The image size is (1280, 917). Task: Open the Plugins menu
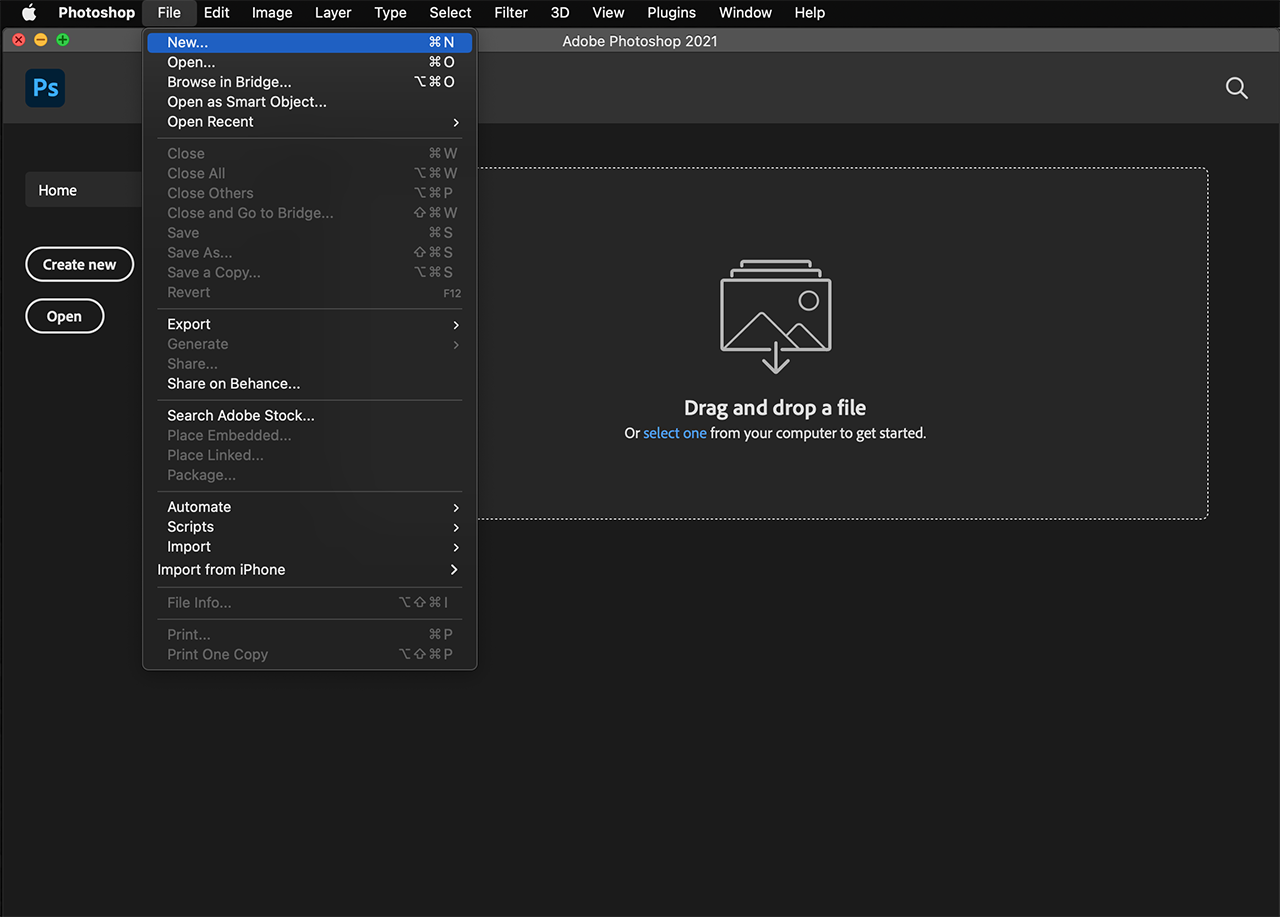(x=671, y=13)
